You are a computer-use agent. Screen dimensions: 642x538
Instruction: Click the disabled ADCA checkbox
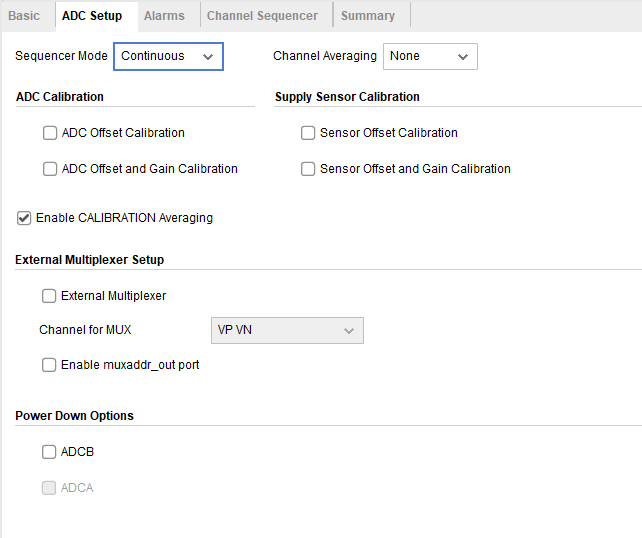point(49,488)
